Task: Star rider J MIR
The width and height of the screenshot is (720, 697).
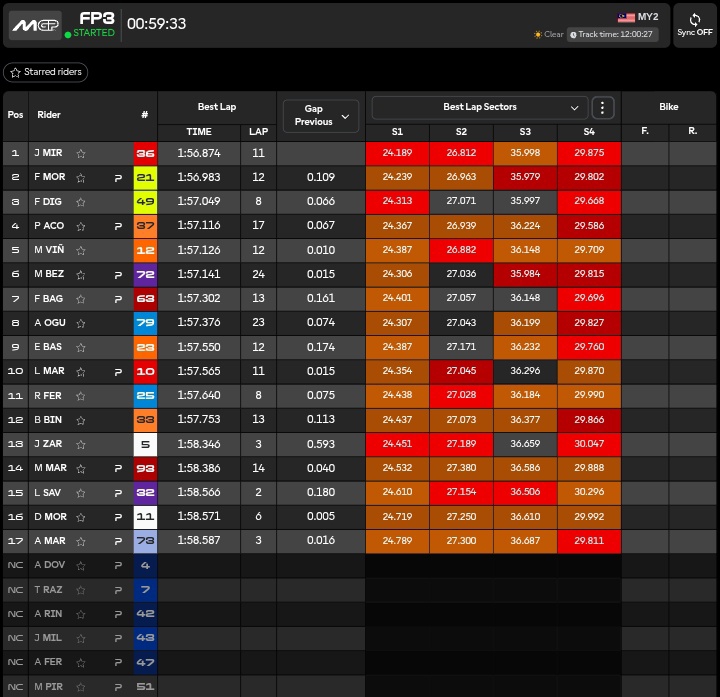Action: (x=81, y=154)
